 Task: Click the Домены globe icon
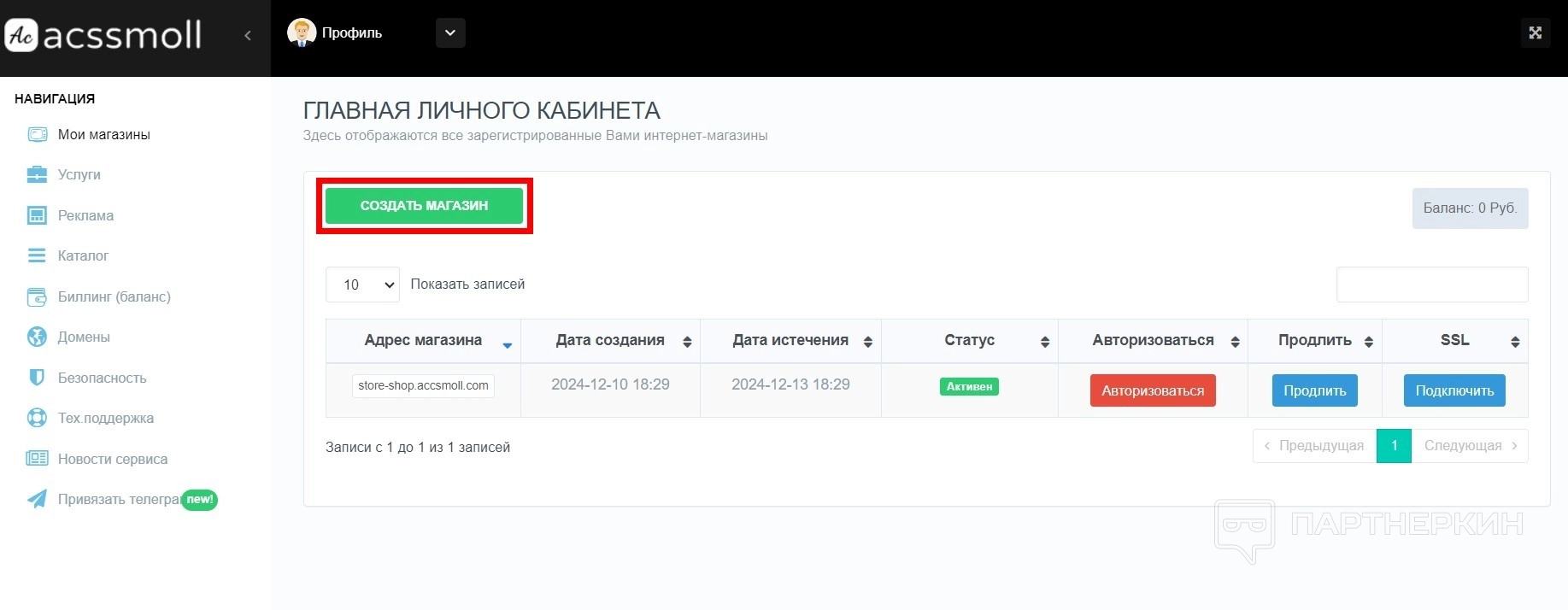[37, 337]
